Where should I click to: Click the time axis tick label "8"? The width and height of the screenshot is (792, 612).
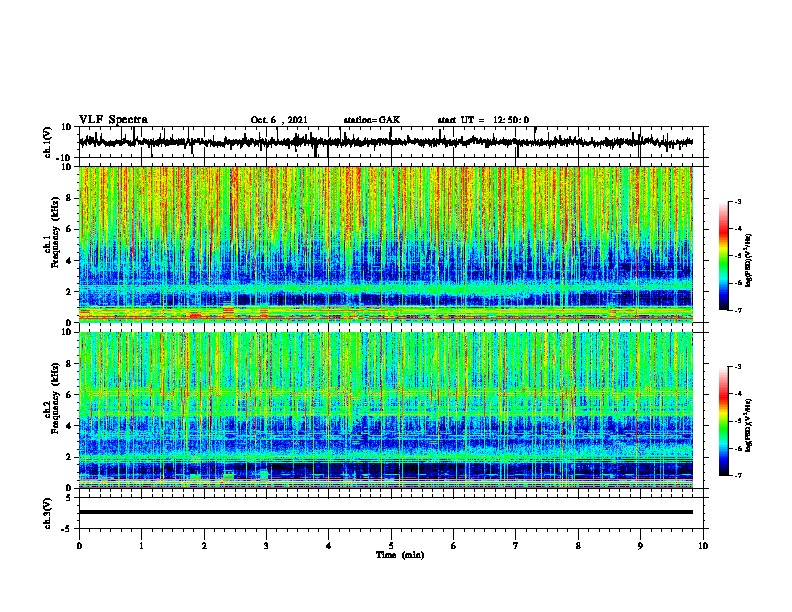tap(578, 546)
